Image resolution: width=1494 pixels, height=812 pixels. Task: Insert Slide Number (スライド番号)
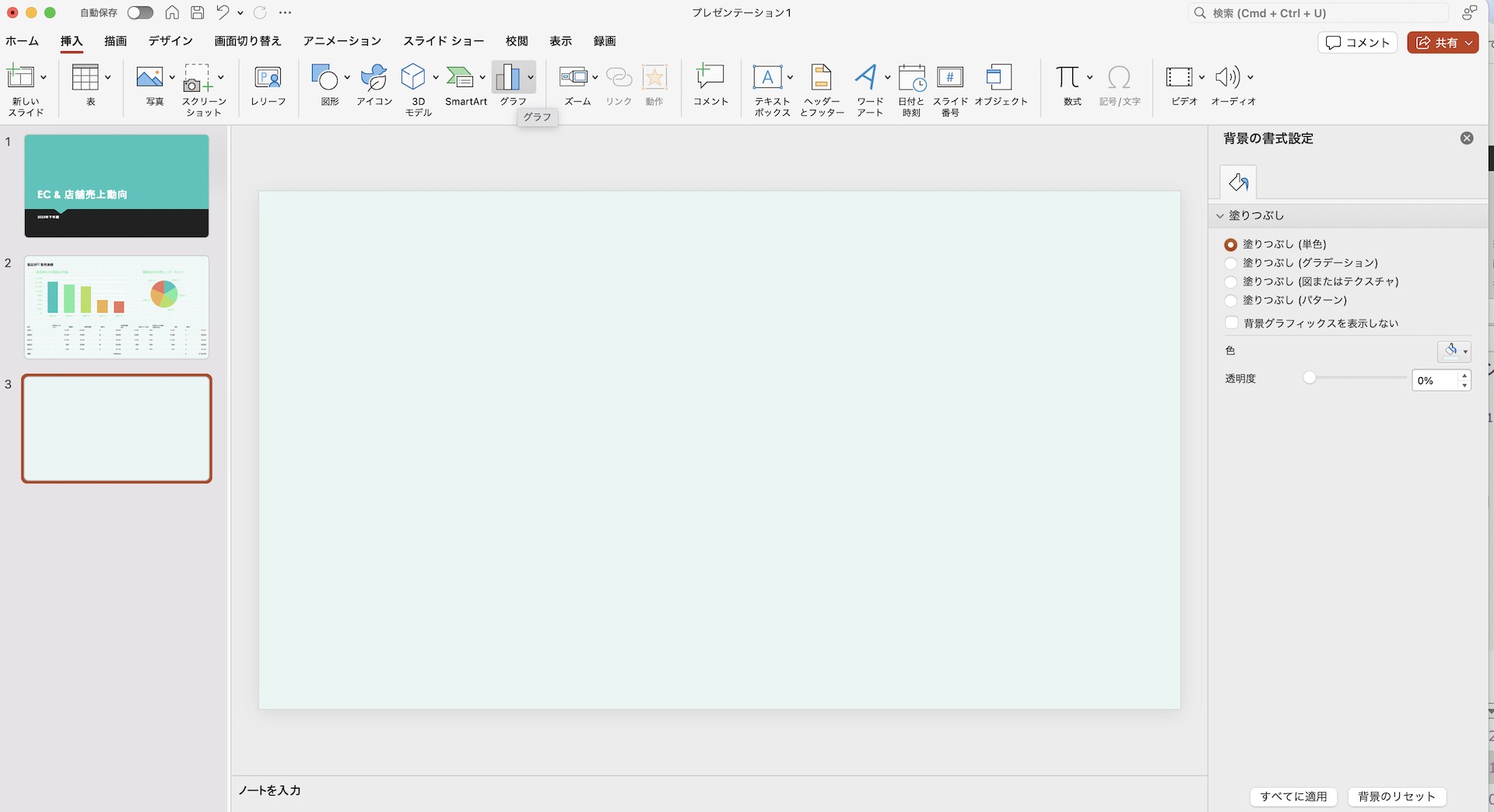click(950, 77)
